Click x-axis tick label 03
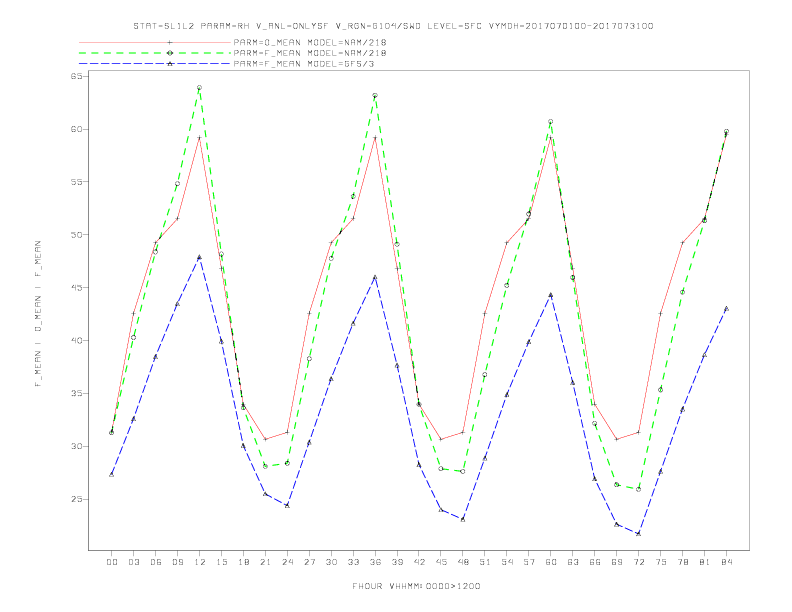Image resolution: width=792 pixels, height=612 pixels. (x=133, y=562)
